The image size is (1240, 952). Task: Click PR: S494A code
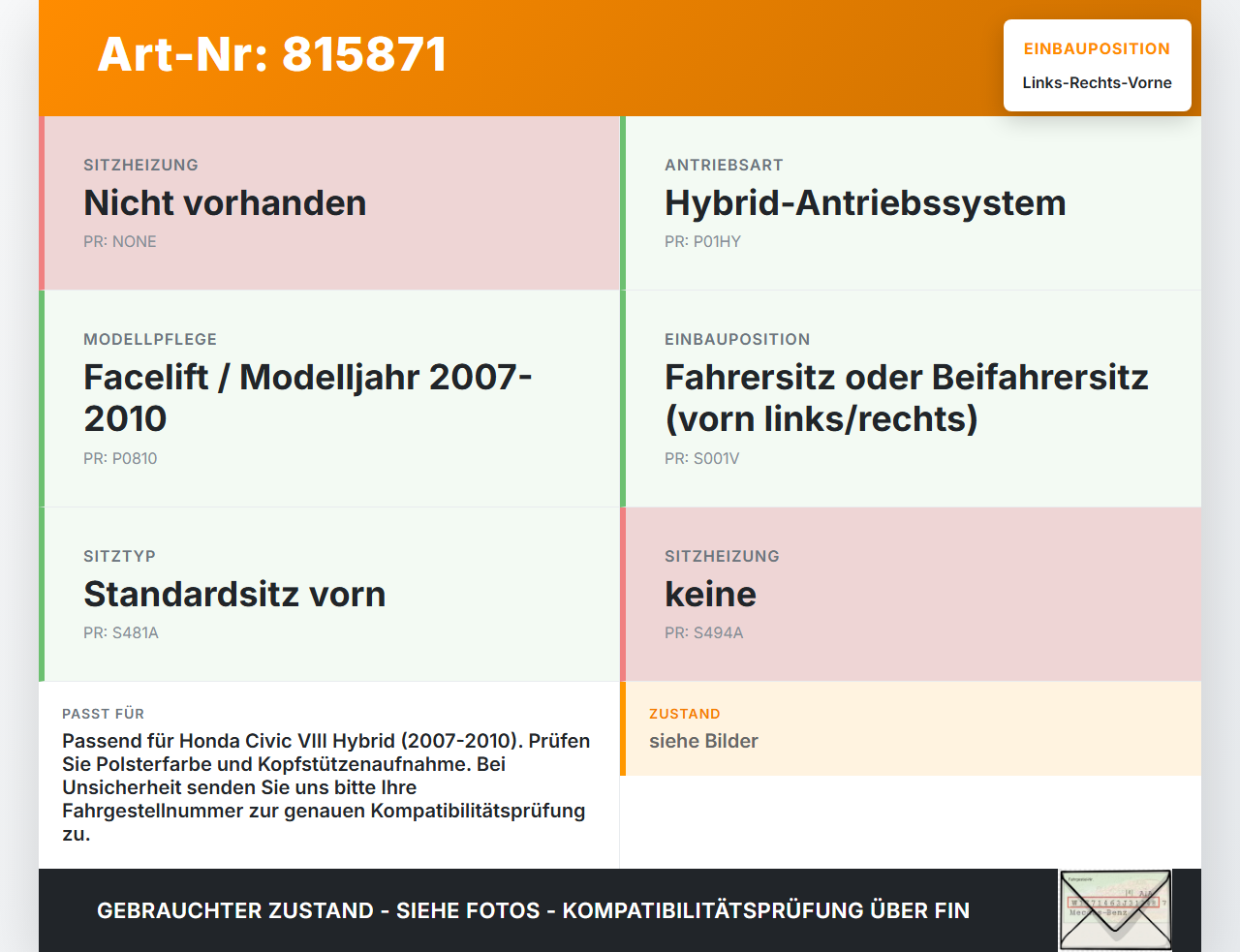click(704, 633)
